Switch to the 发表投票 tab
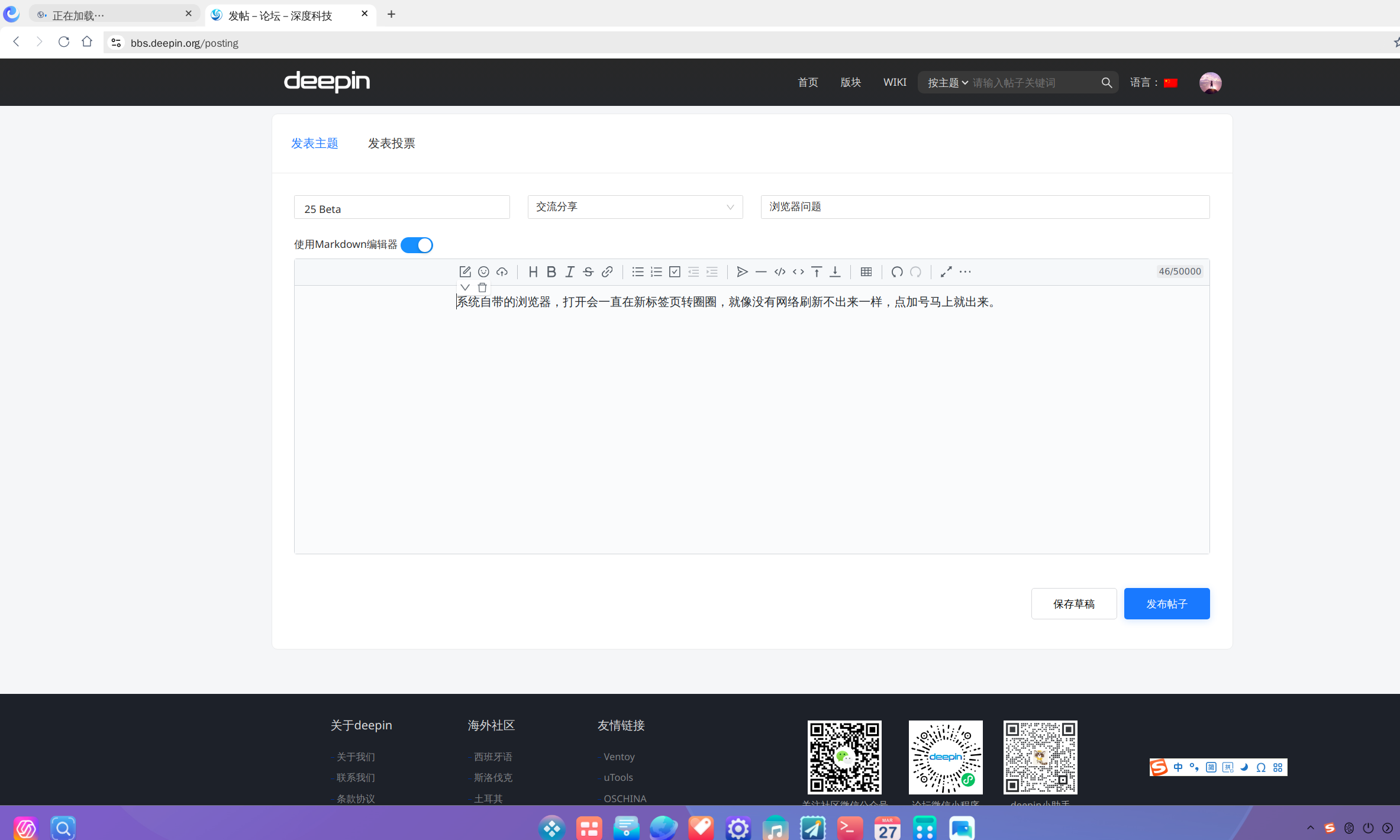The image size is (1400, 840). point(392,143)
